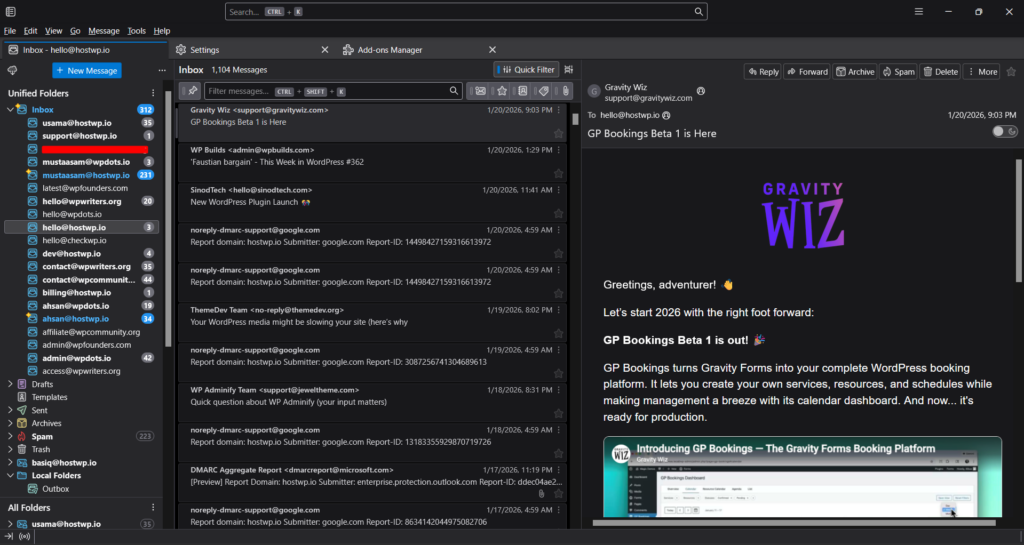Screen dimensions: 1024x545
Task: Toggle dark reader switch for message content
Action: (x=1004, y=132)
